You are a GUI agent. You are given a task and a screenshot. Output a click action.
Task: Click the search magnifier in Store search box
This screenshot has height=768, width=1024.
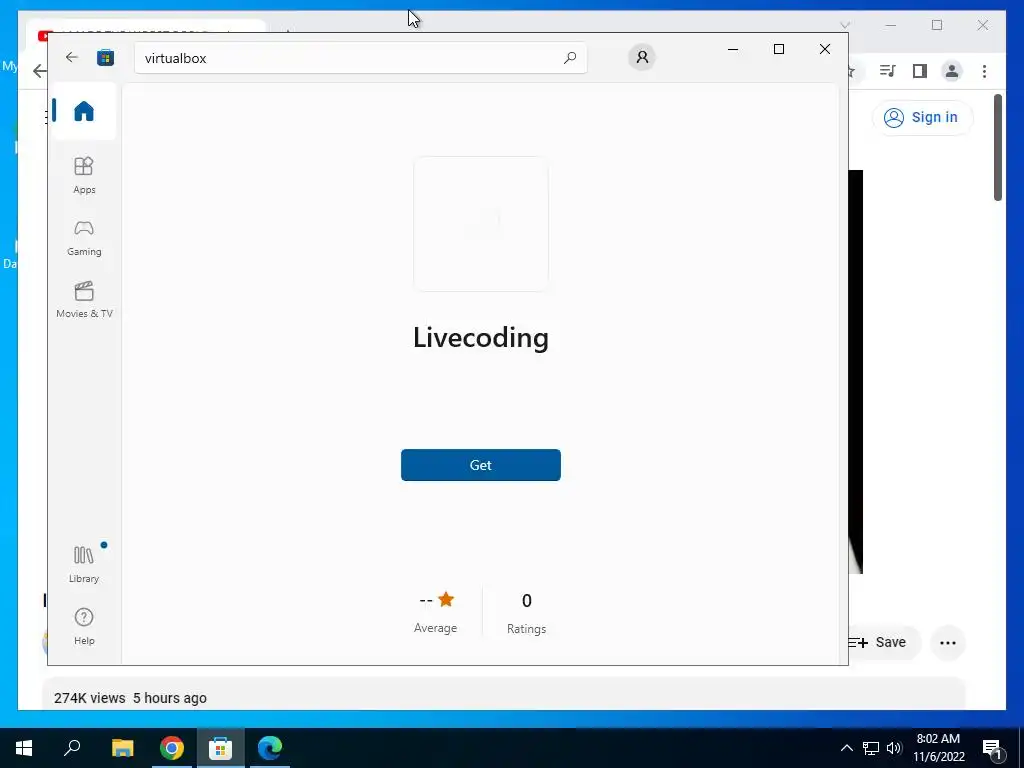pos(570,57)
